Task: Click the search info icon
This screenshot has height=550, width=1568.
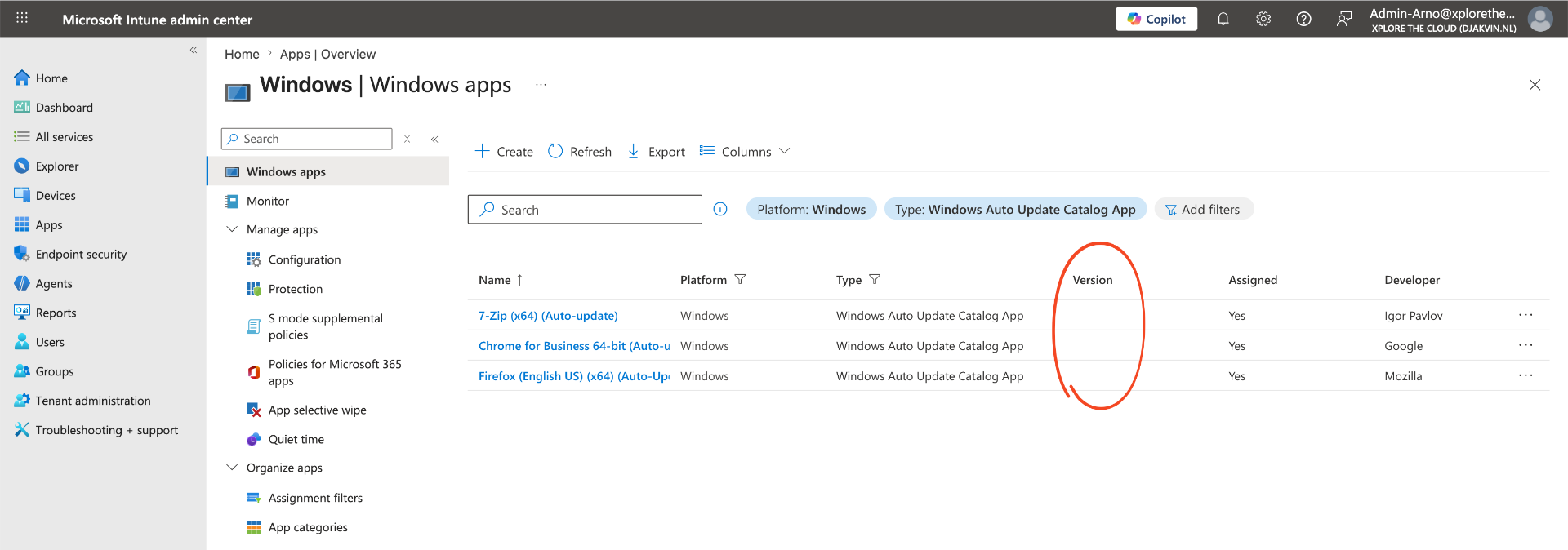Action: 720,210
